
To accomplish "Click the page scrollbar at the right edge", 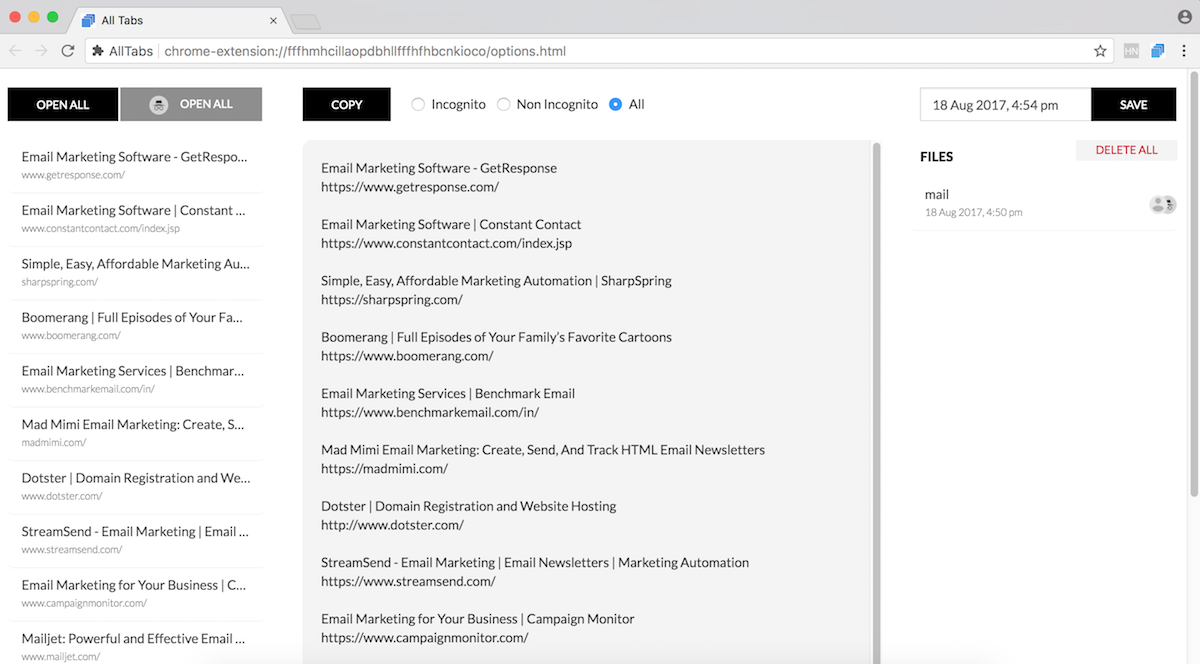I will (x=1194, y=285).
